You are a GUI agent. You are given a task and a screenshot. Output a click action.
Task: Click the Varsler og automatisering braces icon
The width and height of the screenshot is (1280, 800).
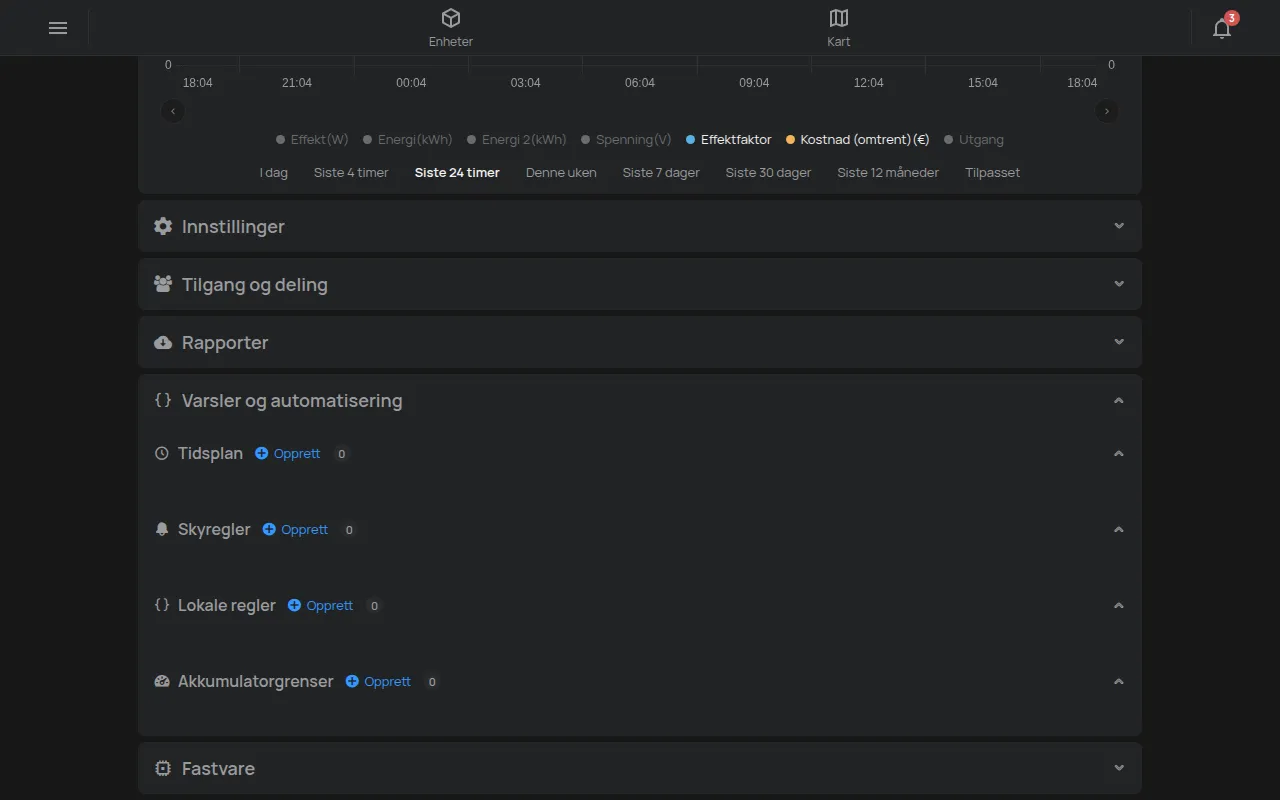coord(163,400)
